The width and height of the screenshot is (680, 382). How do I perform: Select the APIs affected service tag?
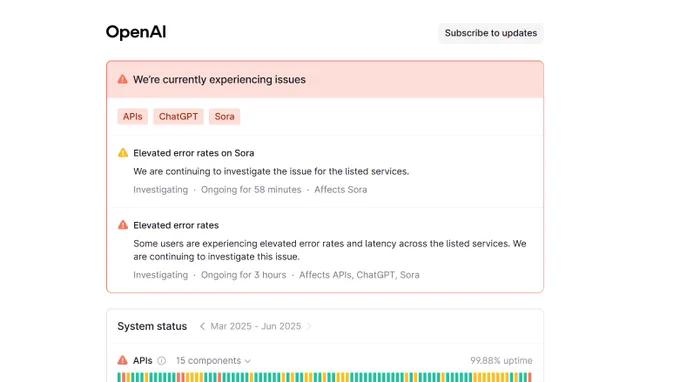pyautogui.click(x=132, y=117)
